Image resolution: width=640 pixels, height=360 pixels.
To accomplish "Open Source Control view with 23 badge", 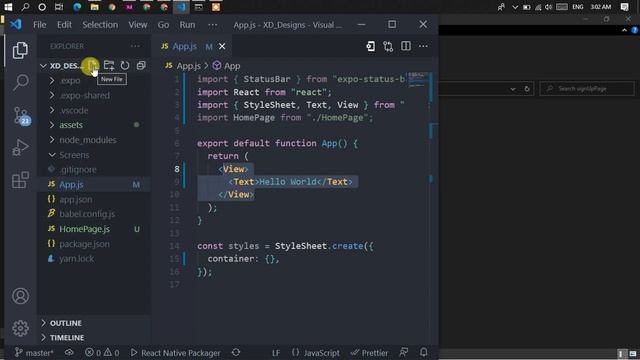I will pyautogui.click(x=20, y=116).
